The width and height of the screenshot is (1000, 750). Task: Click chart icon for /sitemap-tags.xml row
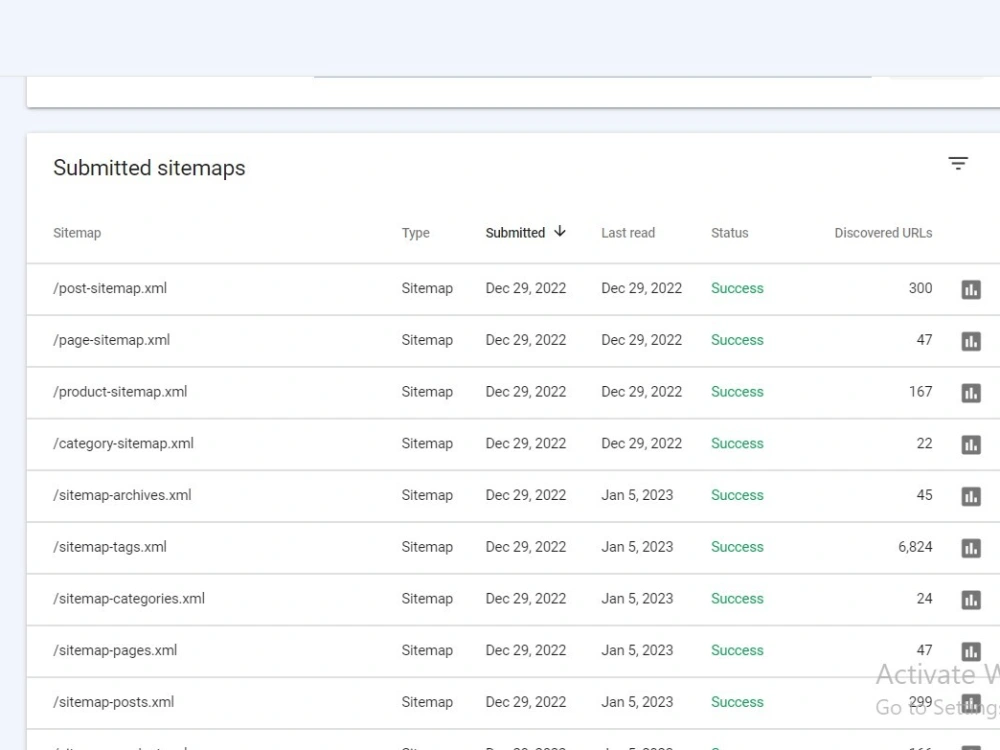971,548
